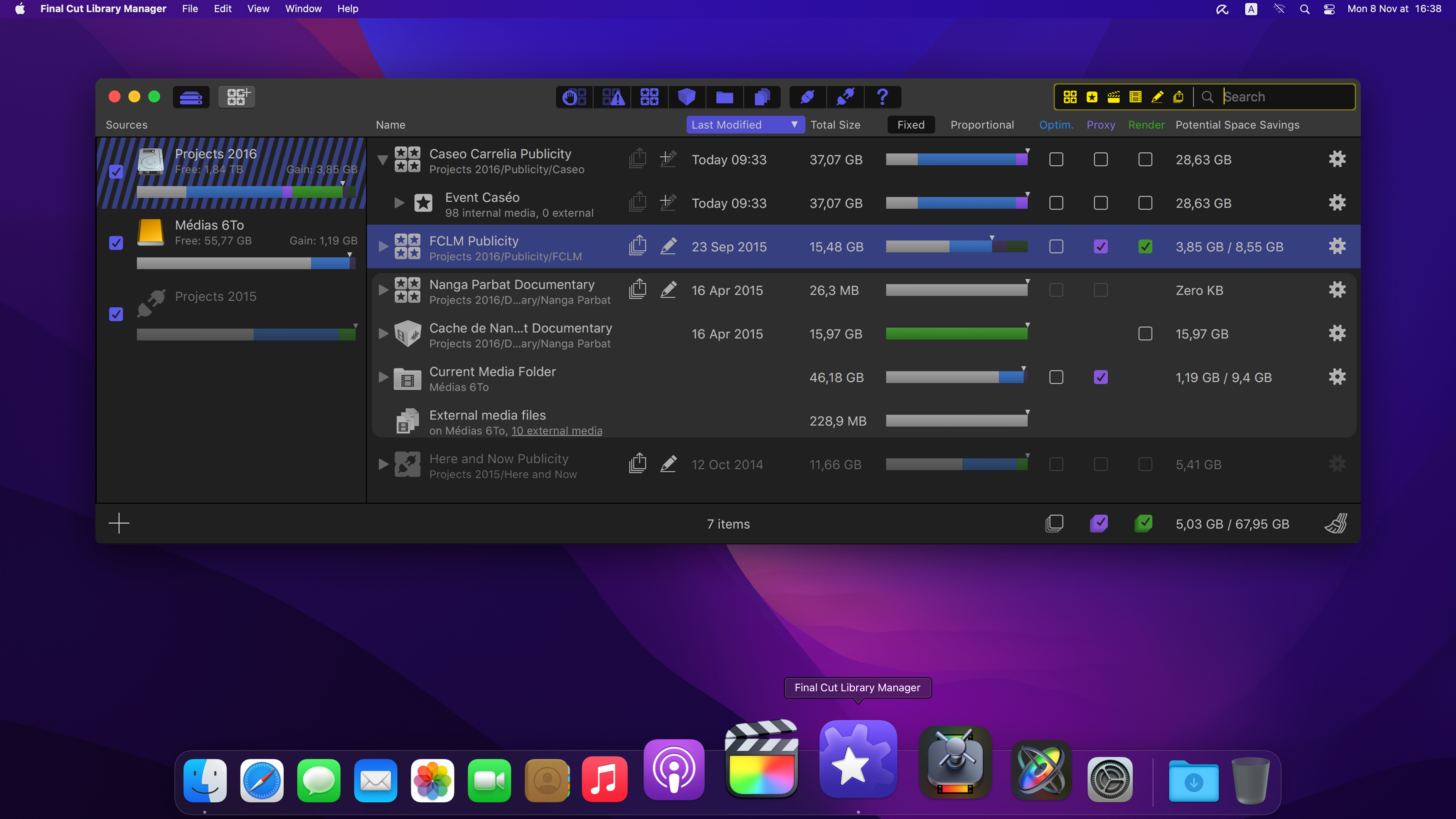
Task: Collapse the Caseo Carrelia Publicity library
Action: pos(383,160)
